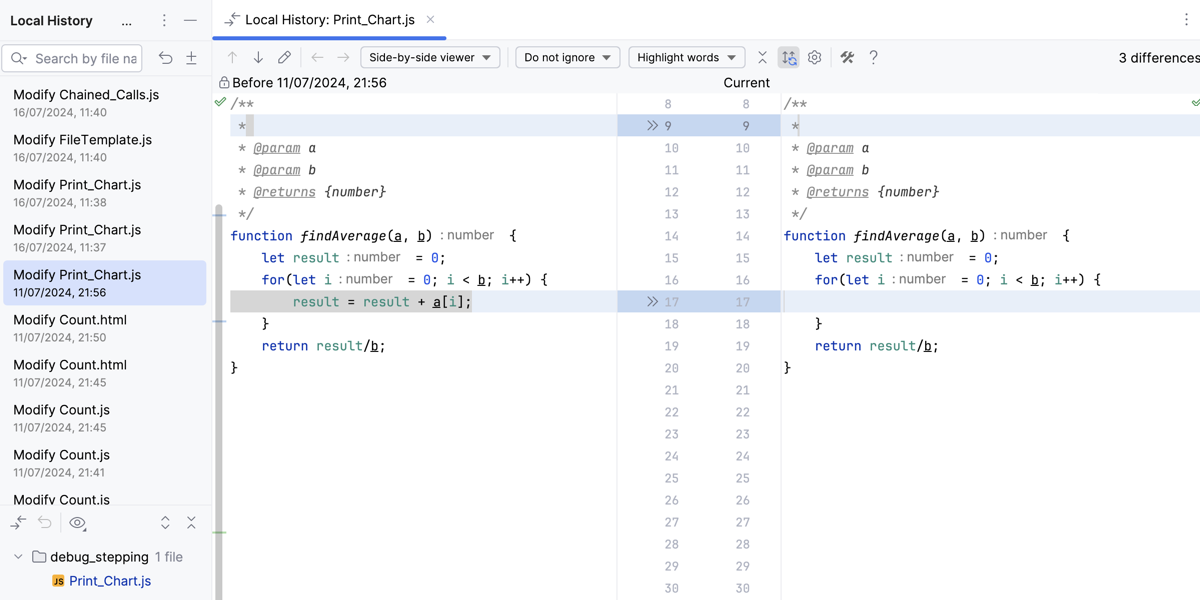
Task: Open diff settings gear icon
Action: (815, 58)
